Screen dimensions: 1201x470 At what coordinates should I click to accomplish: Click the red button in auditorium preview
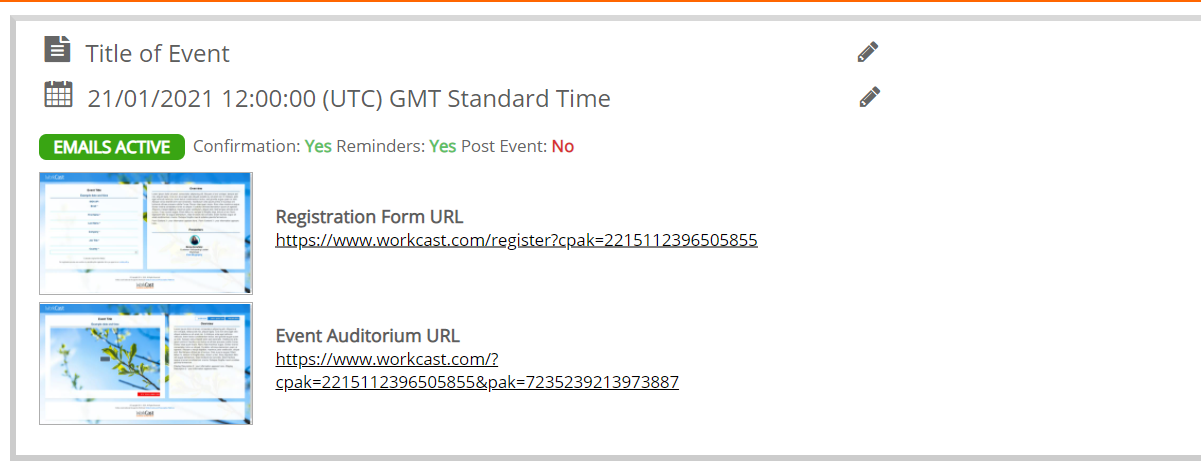148,395
